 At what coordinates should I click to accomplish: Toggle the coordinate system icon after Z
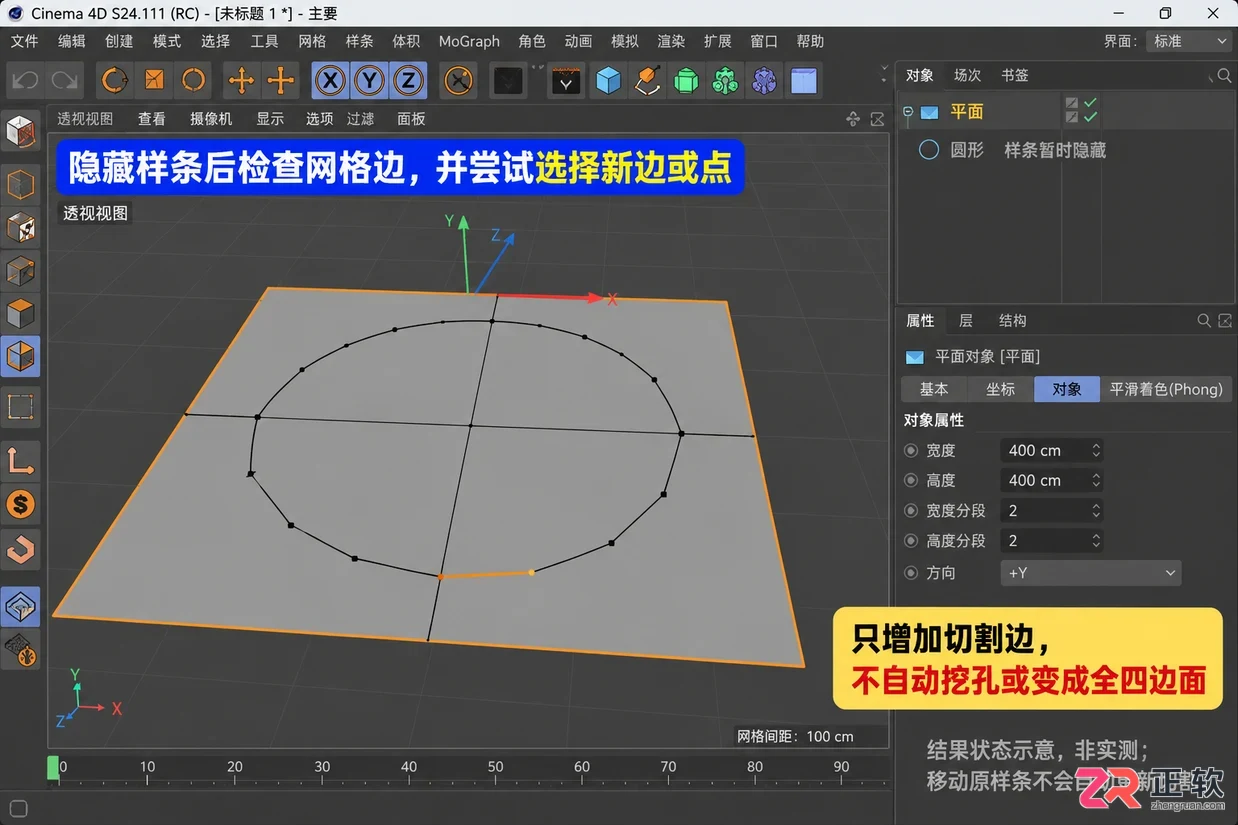458,80
